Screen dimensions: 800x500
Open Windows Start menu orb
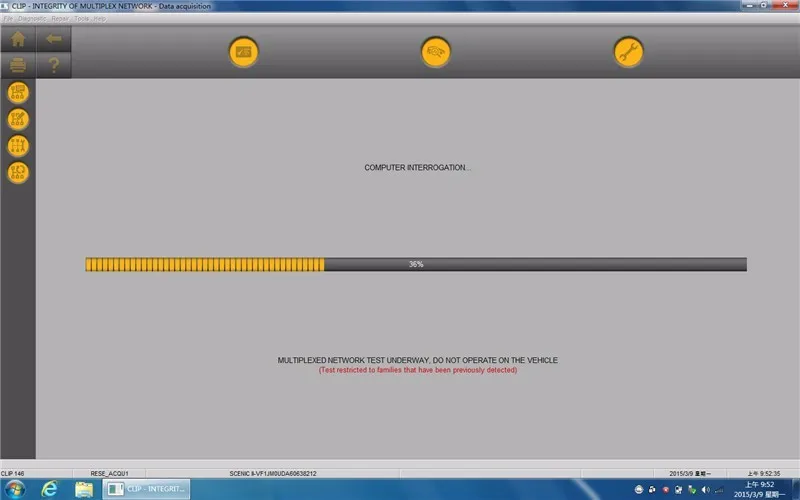pyautogui.click(x=15, y=489)
